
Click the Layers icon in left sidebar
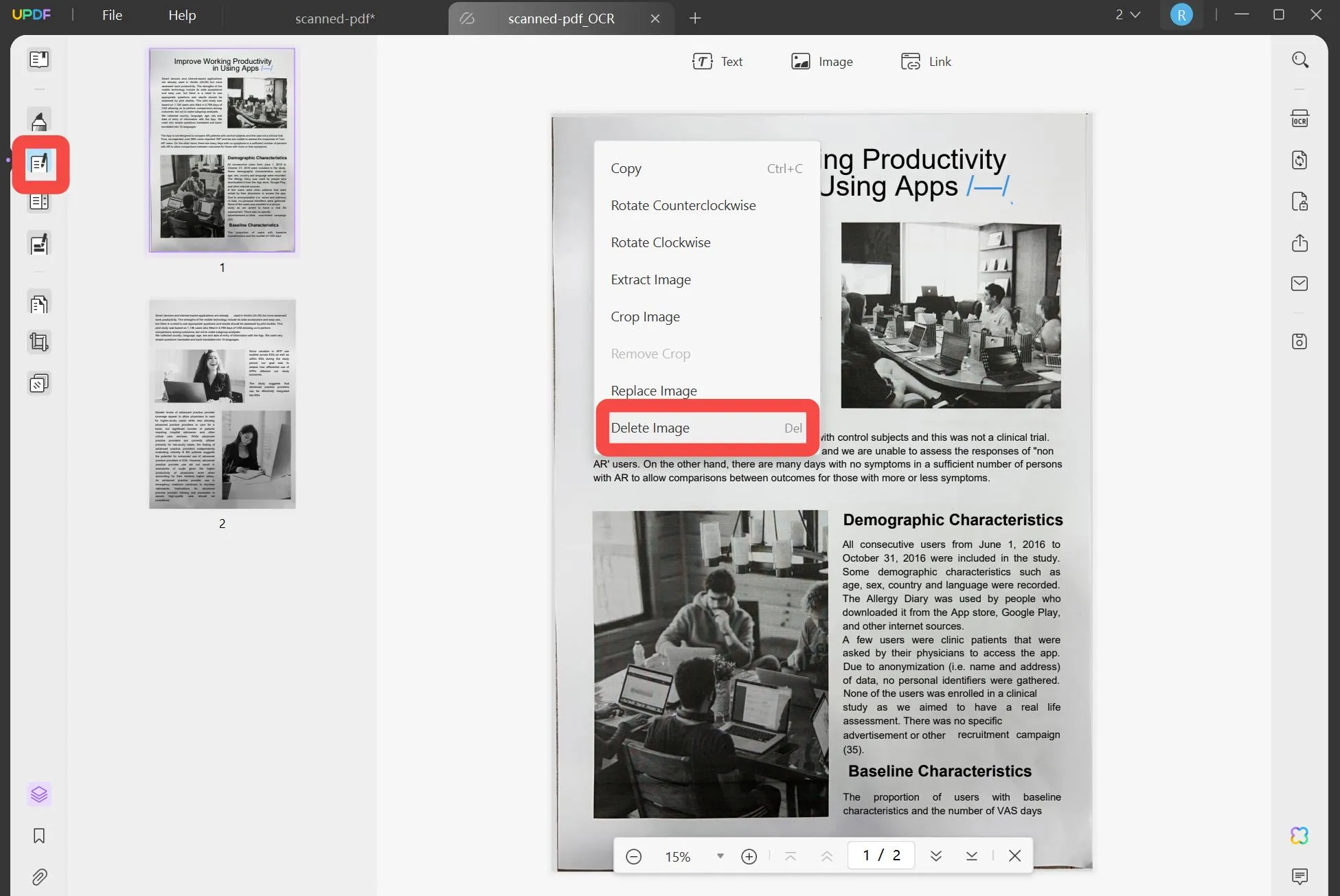39,794
